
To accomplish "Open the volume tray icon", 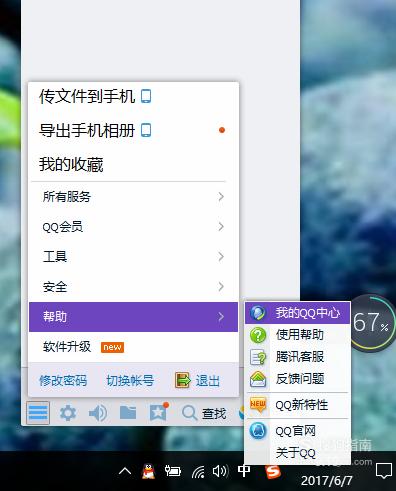I will (x=220, y=471).
